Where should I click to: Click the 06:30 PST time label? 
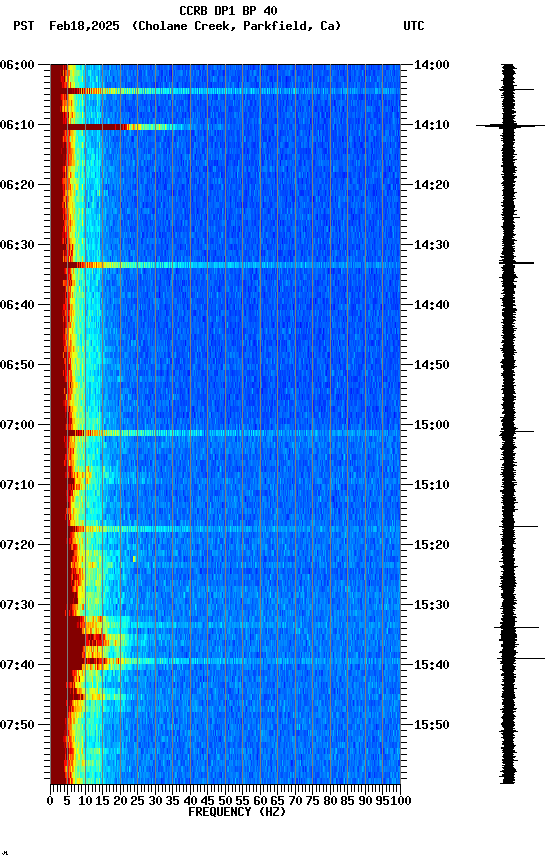tap(17, 245)
